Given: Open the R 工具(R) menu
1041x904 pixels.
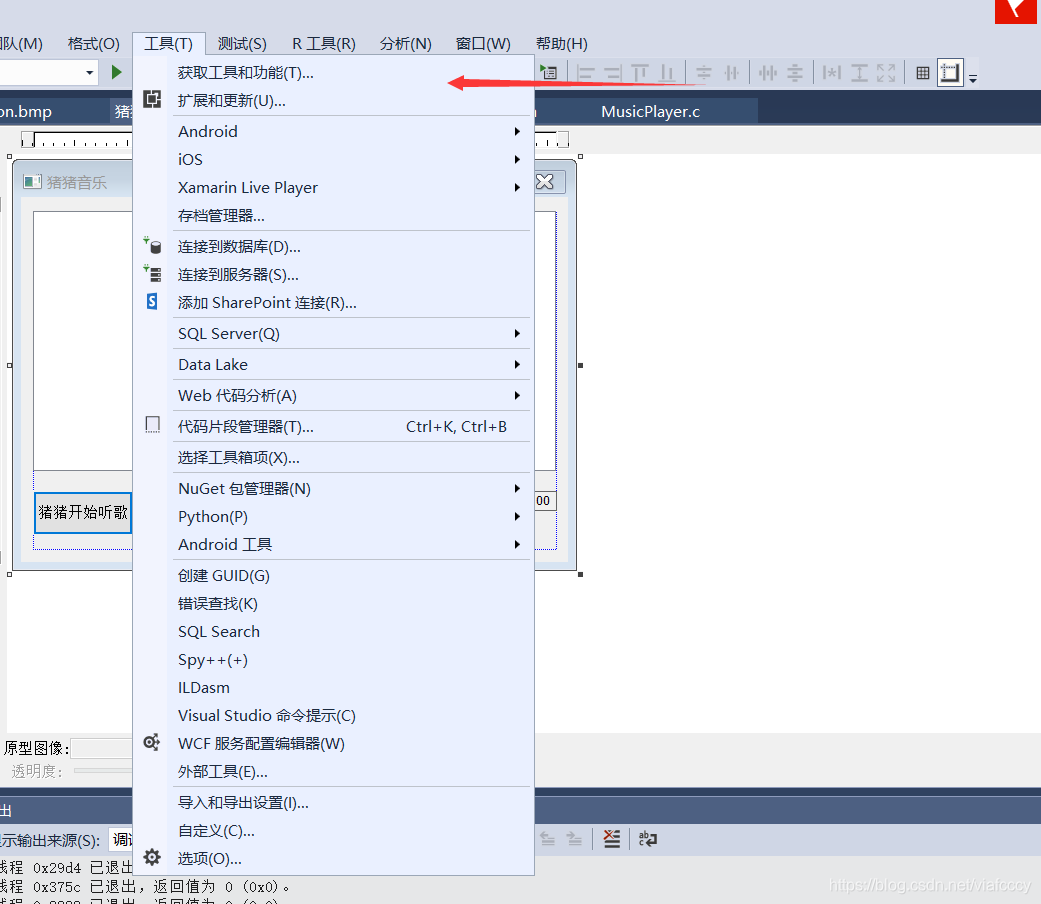Looking at the screenshot, I should (324, 44).
